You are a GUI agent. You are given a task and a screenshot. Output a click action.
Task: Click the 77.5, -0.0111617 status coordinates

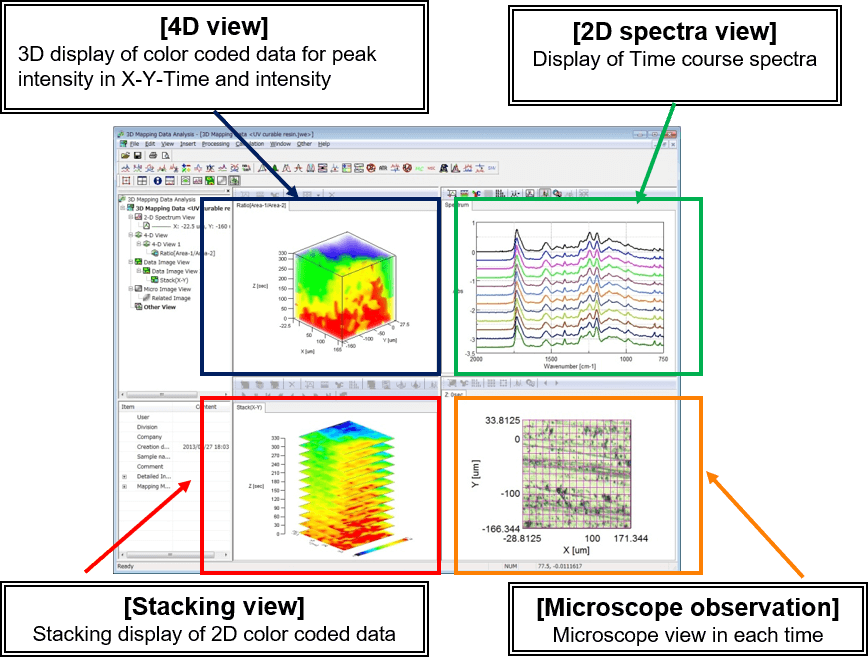coord(560,566)
